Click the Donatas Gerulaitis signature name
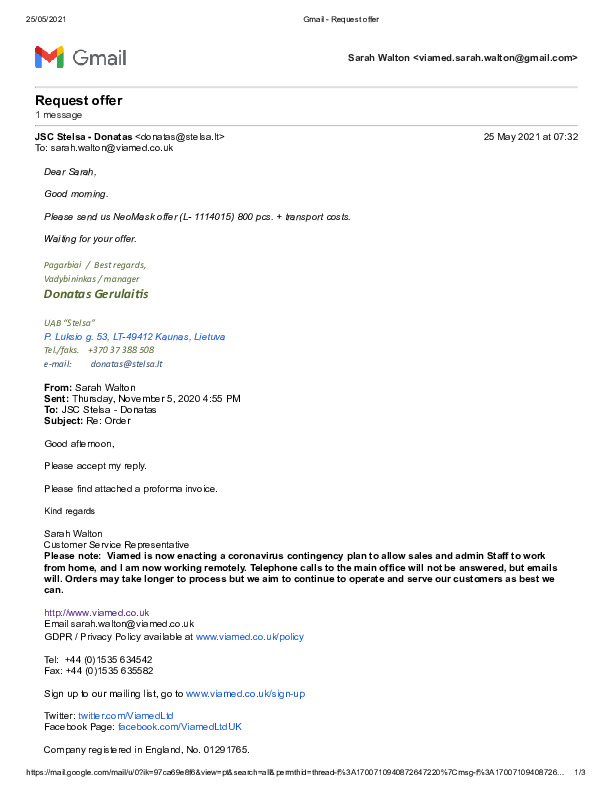612x792 pixels. pyautogui.click(x=96, y=295)
